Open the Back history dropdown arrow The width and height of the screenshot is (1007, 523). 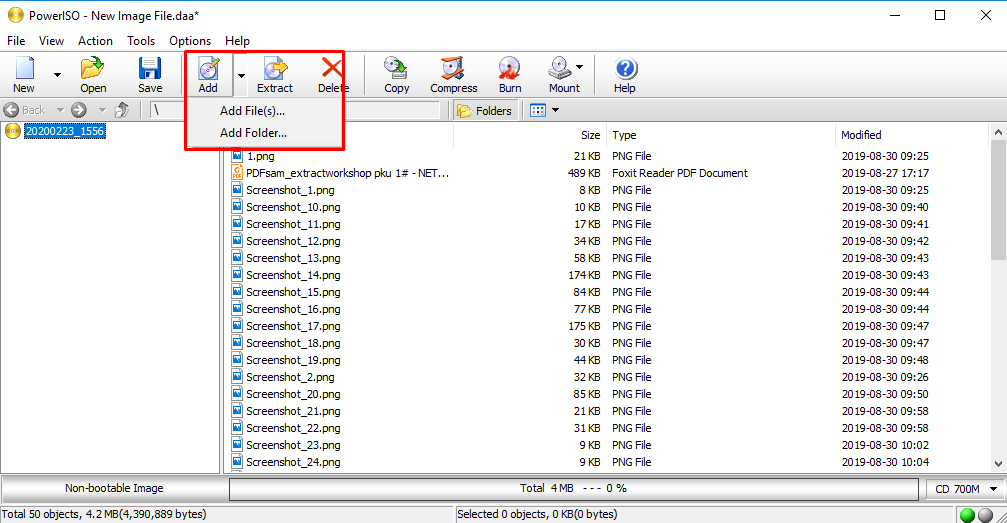(60, 110)
